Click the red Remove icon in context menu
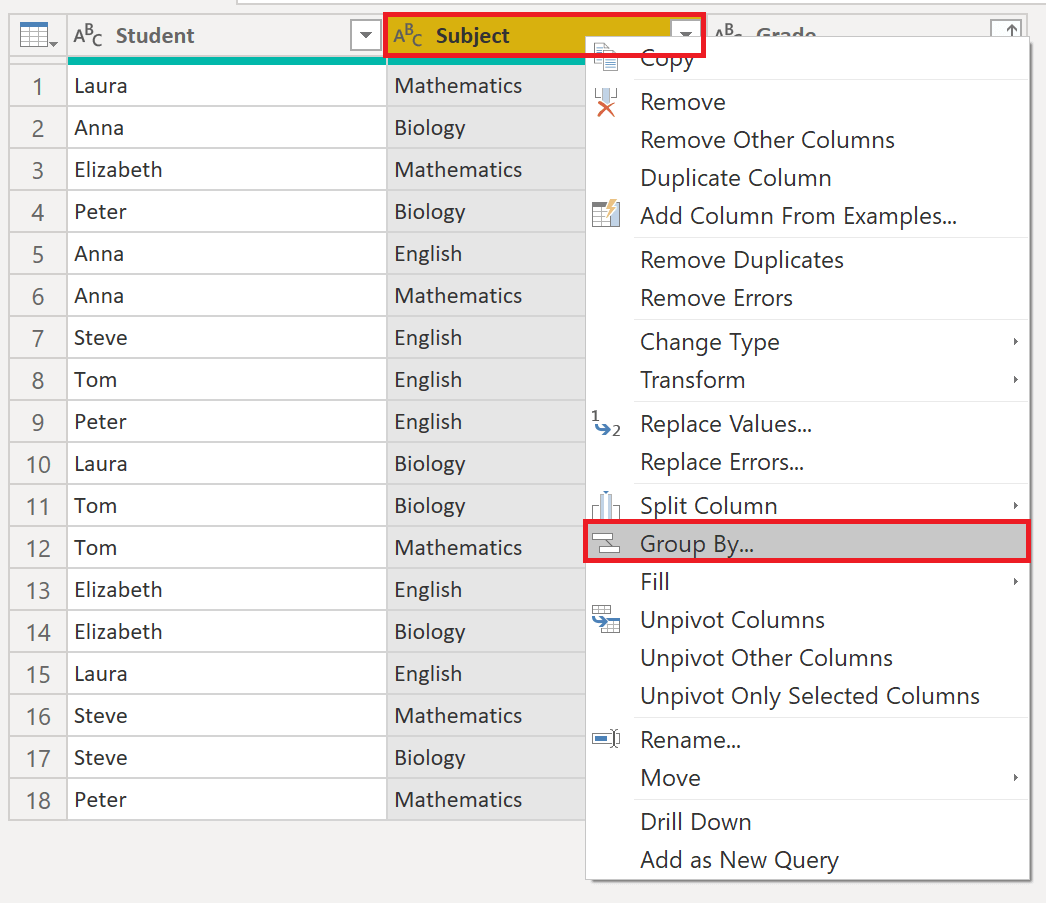The height and width of the screenshot is (903, 1046). point(606,101)
